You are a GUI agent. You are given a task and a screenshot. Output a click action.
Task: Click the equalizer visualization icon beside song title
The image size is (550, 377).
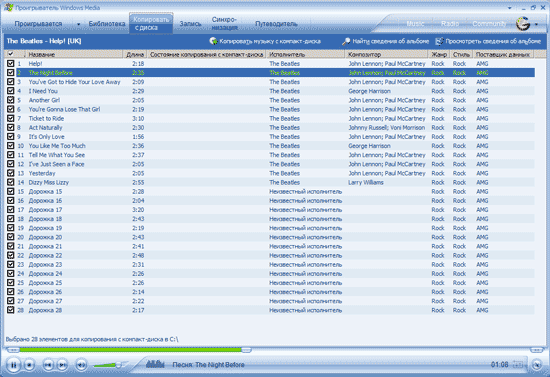[x=155, y=364]
